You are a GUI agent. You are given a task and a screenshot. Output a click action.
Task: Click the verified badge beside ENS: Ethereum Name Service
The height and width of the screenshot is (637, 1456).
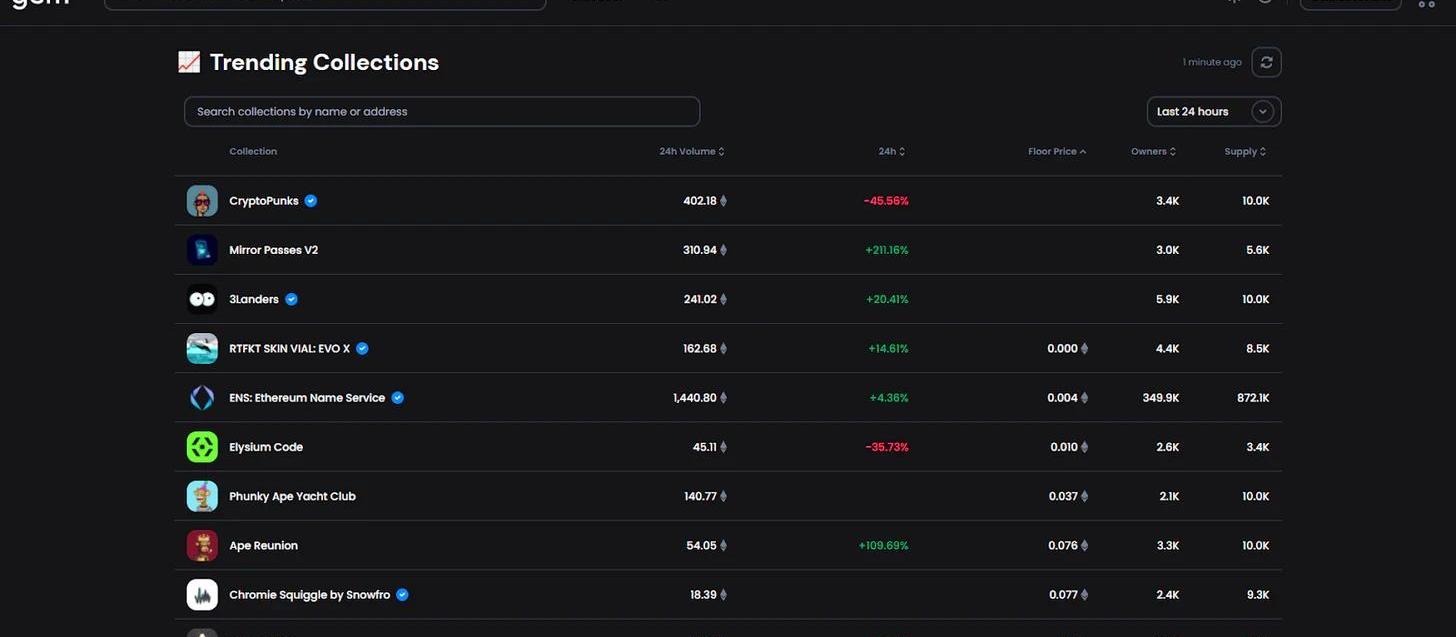[x=397, y=398]
